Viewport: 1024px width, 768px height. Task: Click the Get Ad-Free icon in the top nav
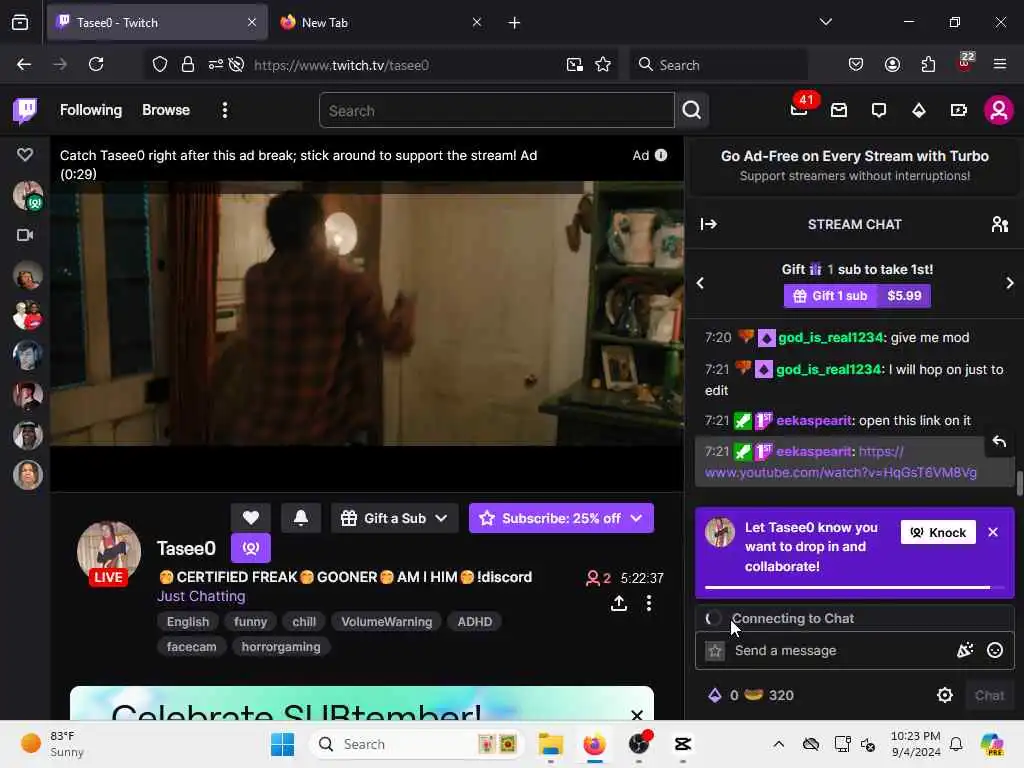(959, 110)
